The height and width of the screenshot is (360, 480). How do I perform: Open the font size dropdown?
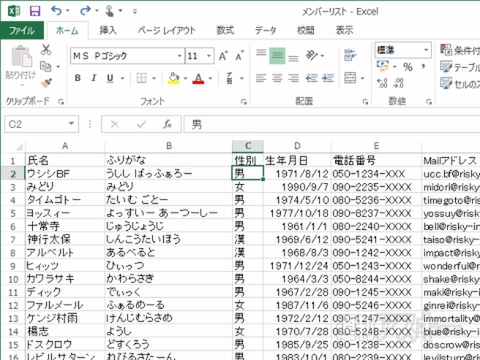tap(209, 56)
